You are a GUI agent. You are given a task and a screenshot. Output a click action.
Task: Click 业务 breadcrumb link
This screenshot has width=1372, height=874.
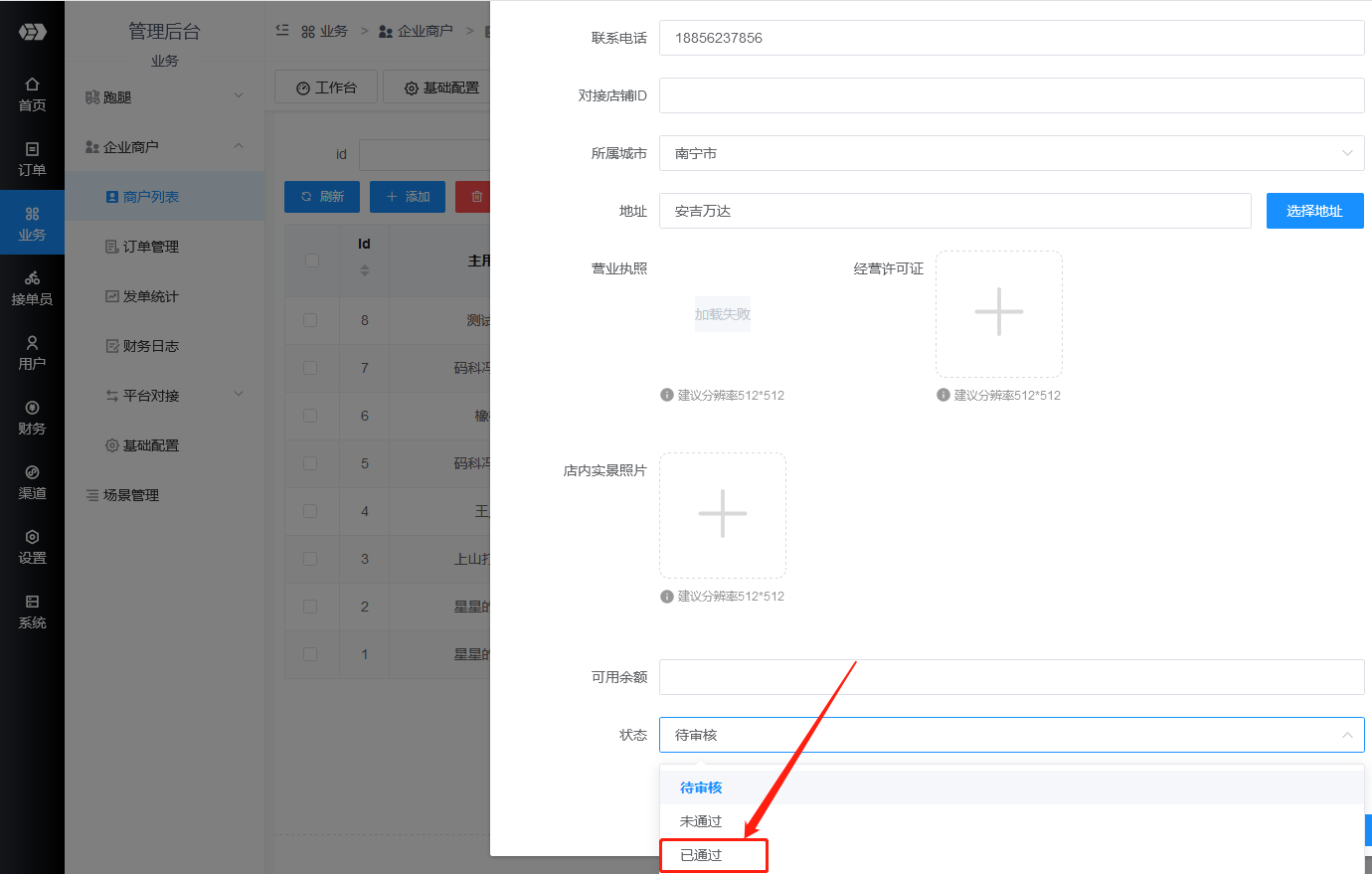[x=324, y=31]
